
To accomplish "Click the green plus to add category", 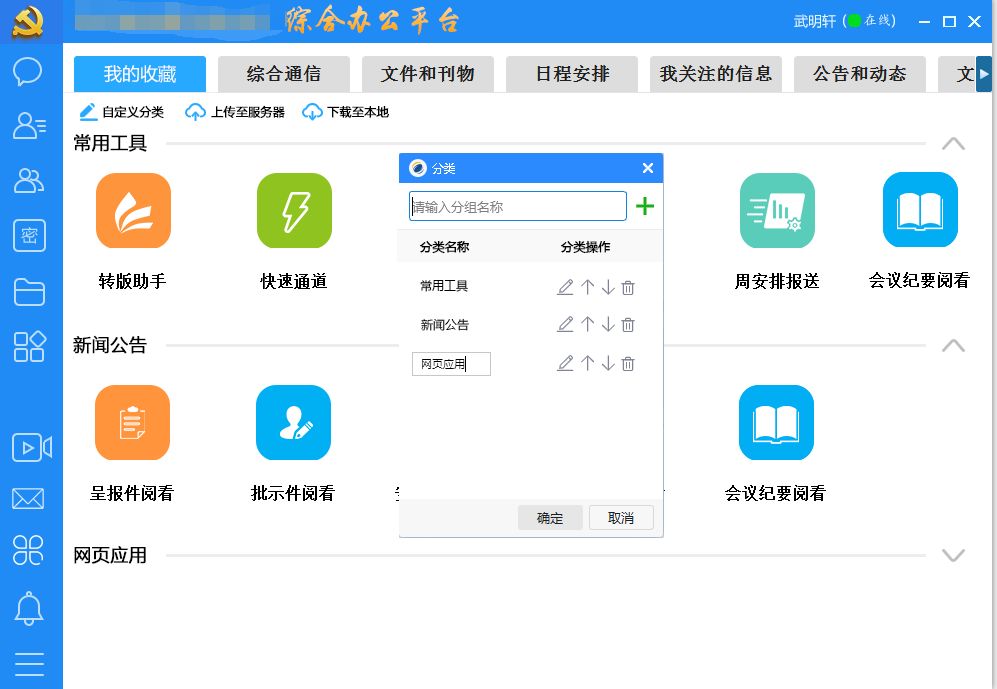I will 645,207.
